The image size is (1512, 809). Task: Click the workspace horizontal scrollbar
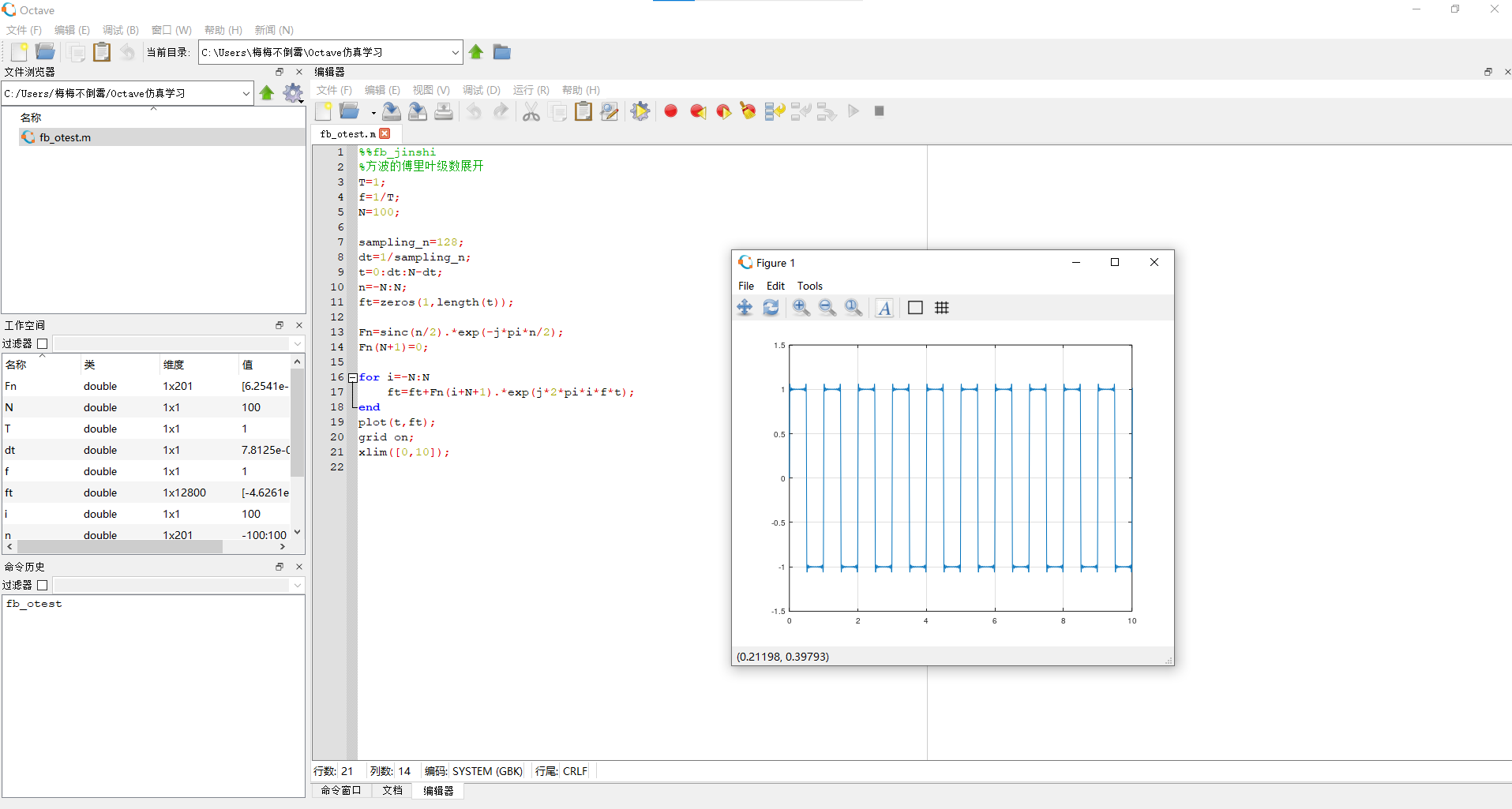click(x=118, y=546)
